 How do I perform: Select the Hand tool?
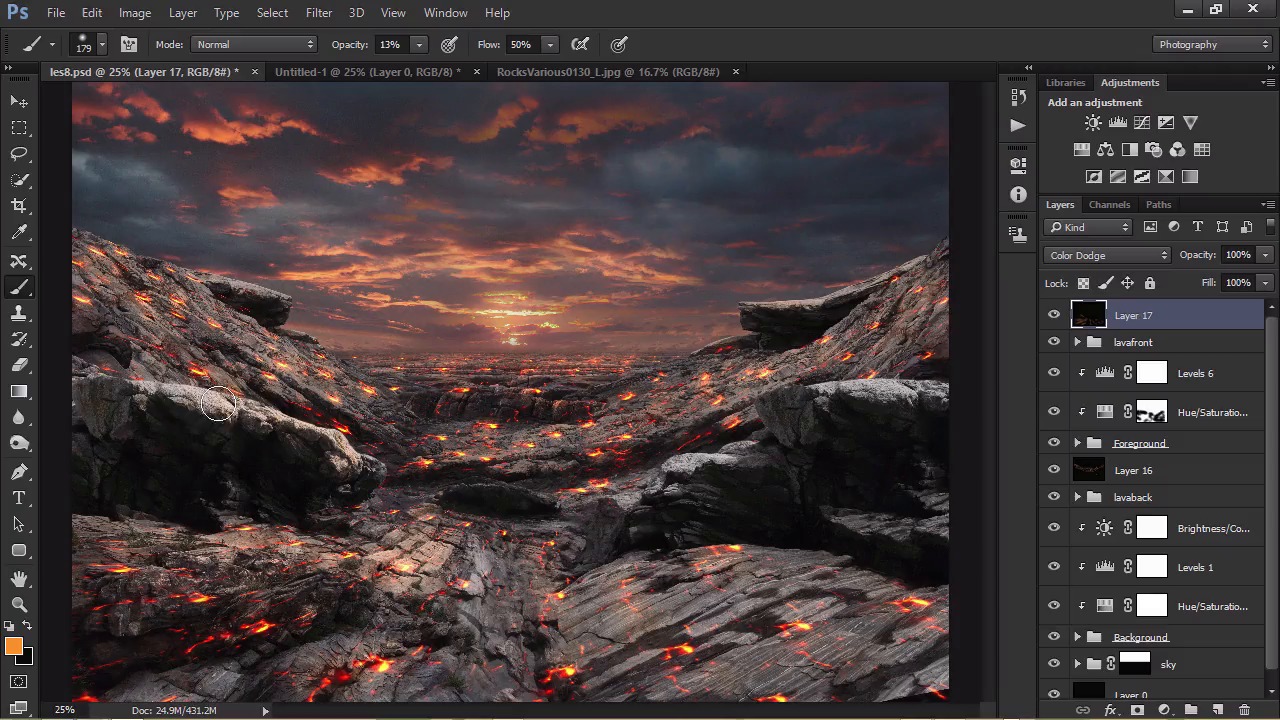pyautogui.click(x=19, y=579)
